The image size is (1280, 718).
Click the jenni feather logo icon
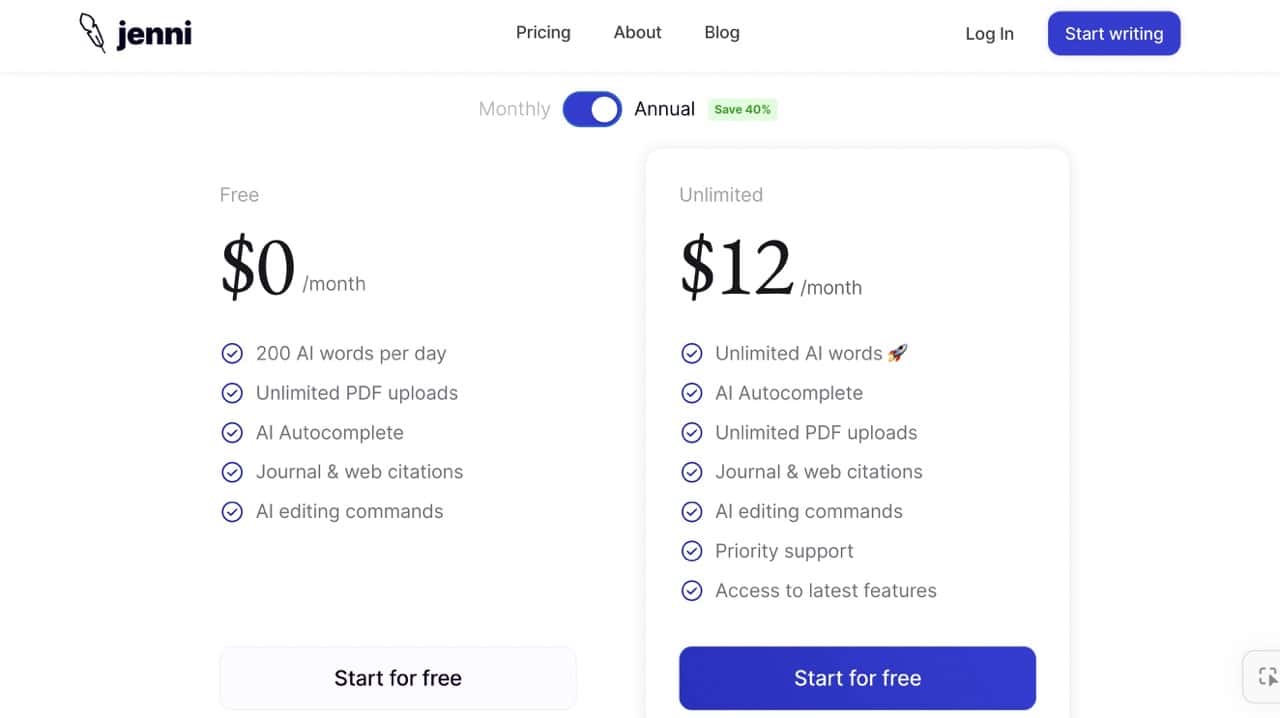91,32
